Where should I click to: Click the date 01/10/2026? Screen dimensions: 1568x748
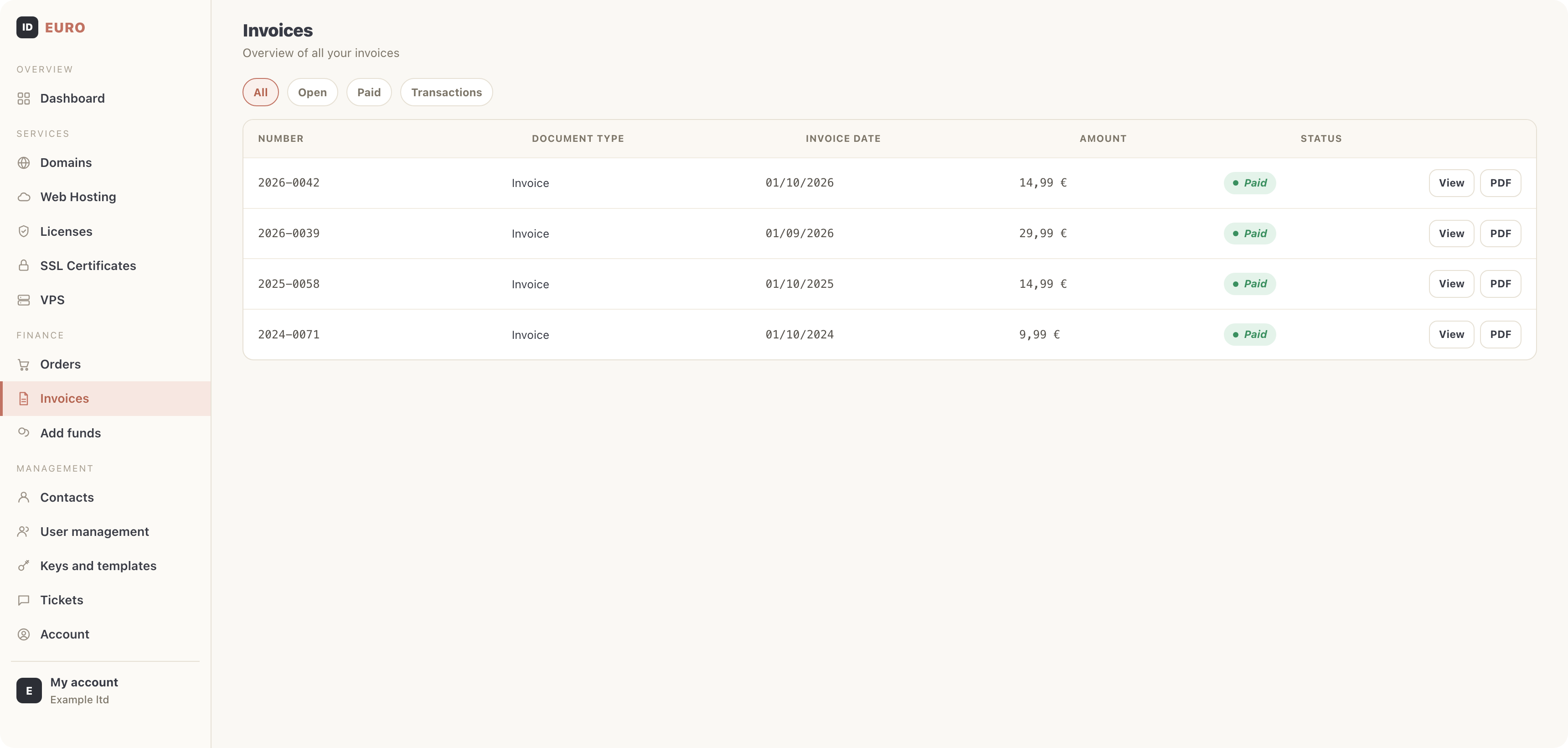(799, 183)
